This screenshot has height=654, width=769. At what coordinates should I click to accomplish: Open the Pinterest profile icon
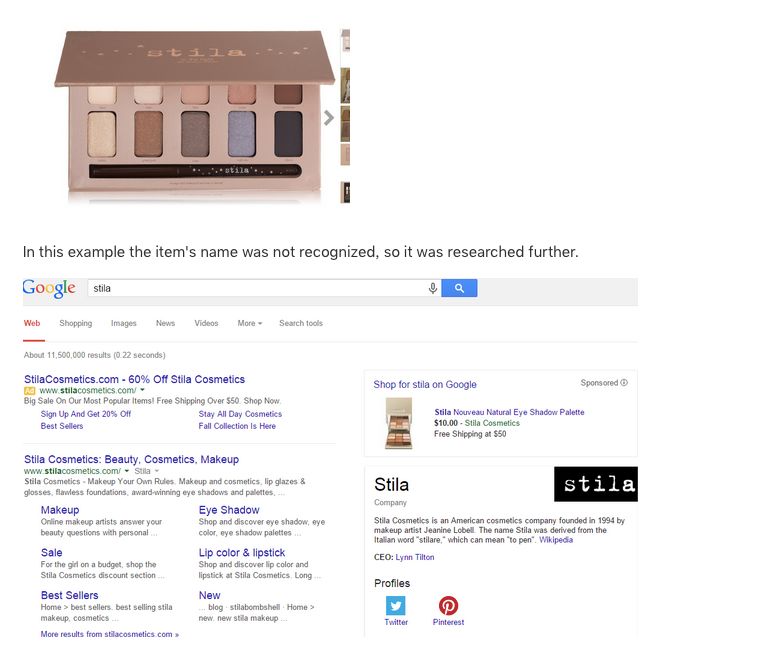(448, 605)
